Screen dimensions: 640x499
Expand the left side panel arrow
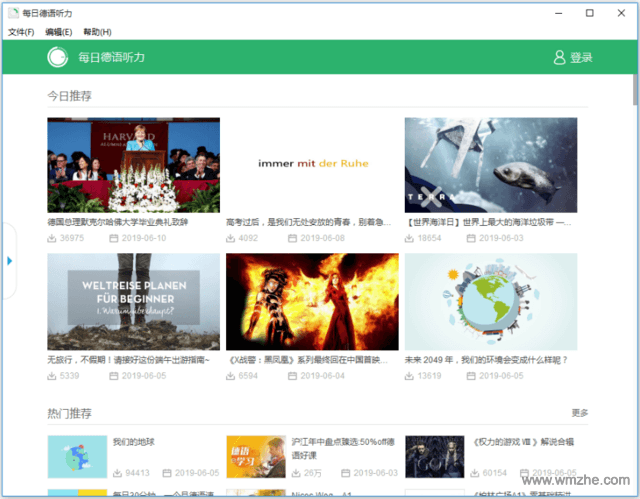(10, 261)
